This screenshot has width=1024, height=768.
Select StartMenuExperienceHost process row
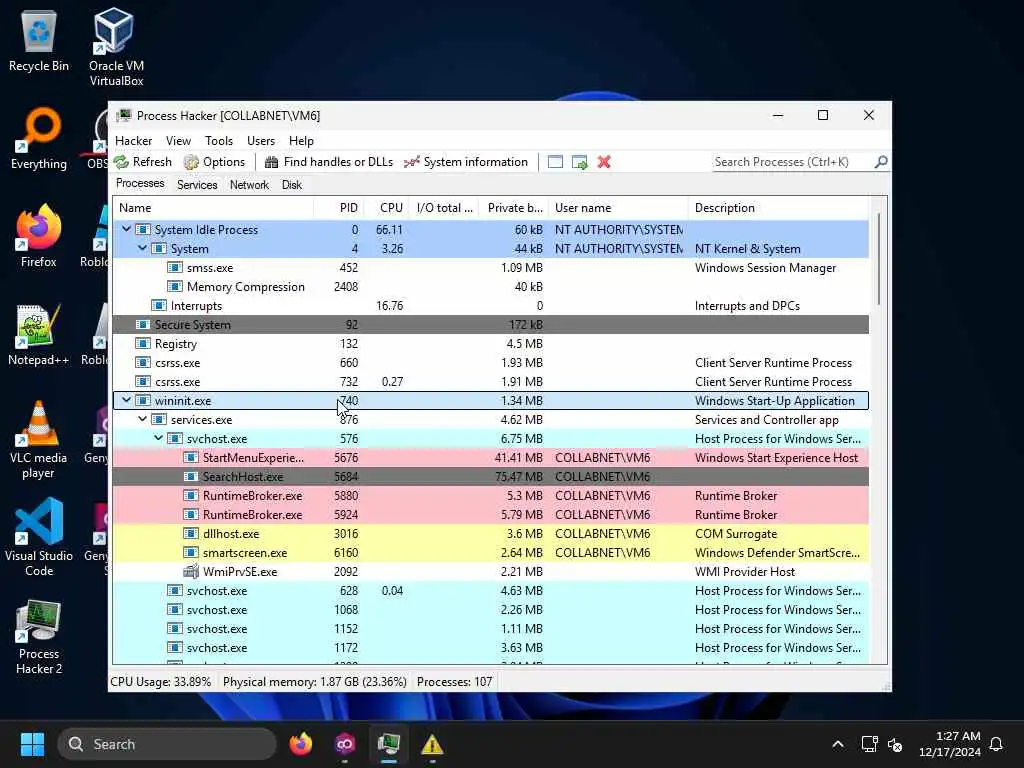(491, 457)
